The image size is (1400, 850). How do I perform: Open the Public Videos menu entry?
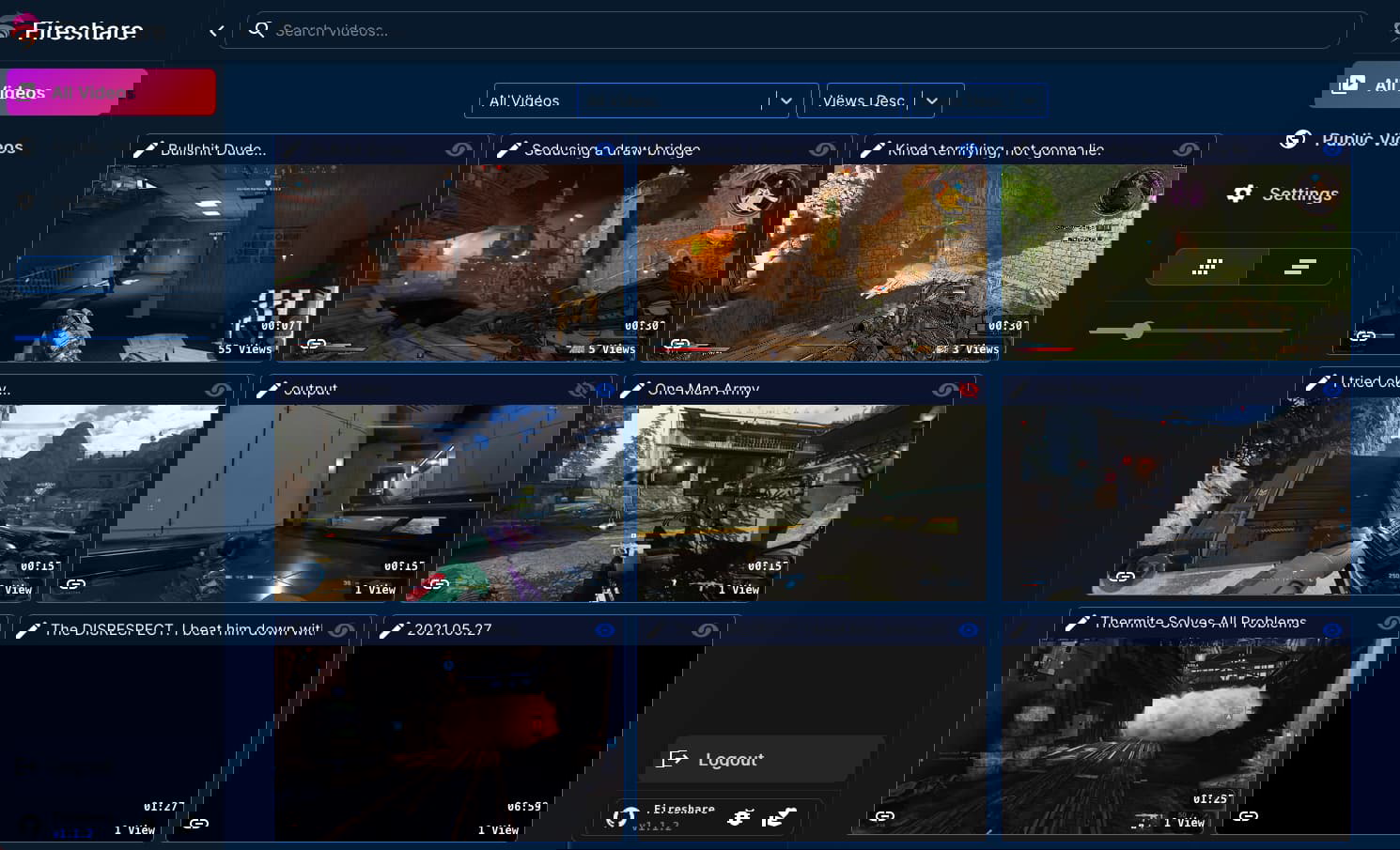coord(1344,139)
